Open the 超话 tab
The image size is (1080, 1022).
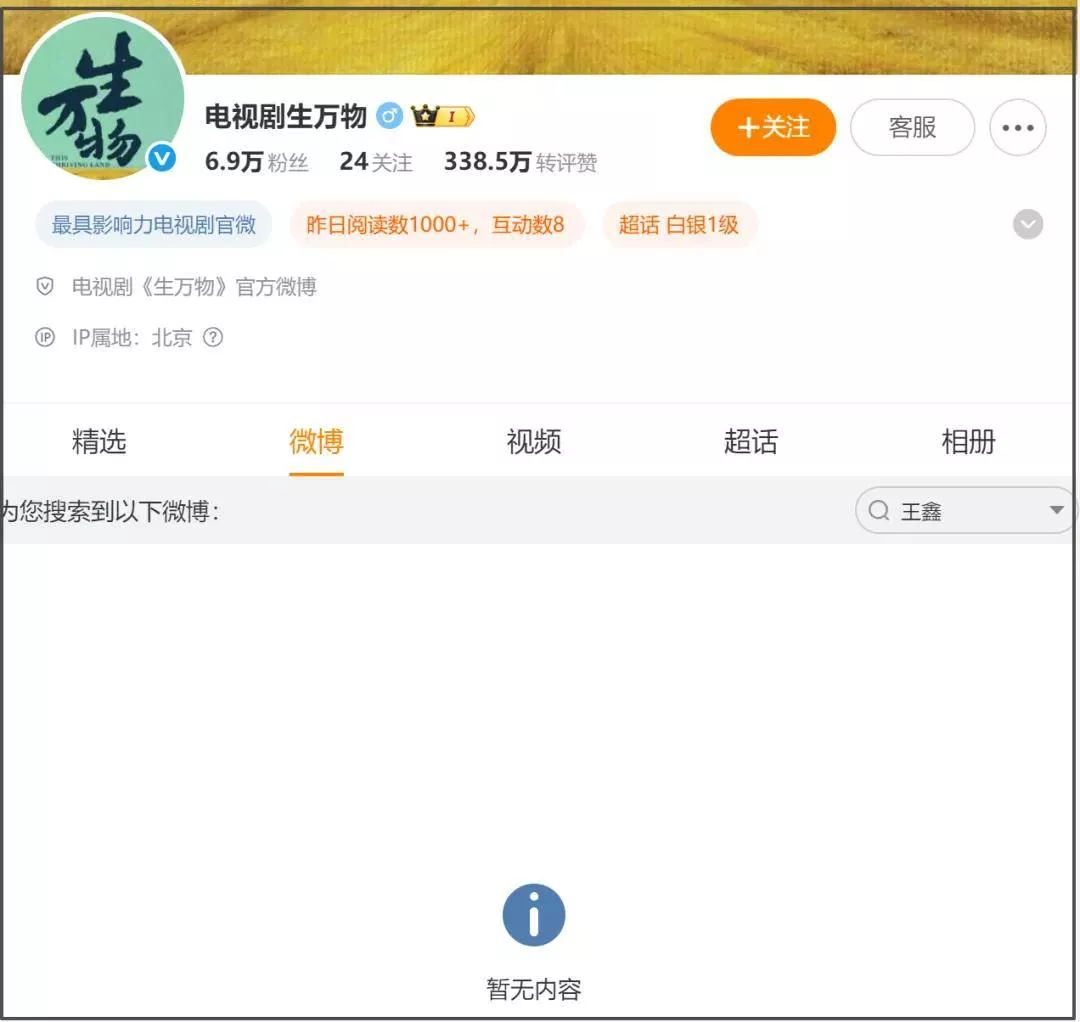750,442
